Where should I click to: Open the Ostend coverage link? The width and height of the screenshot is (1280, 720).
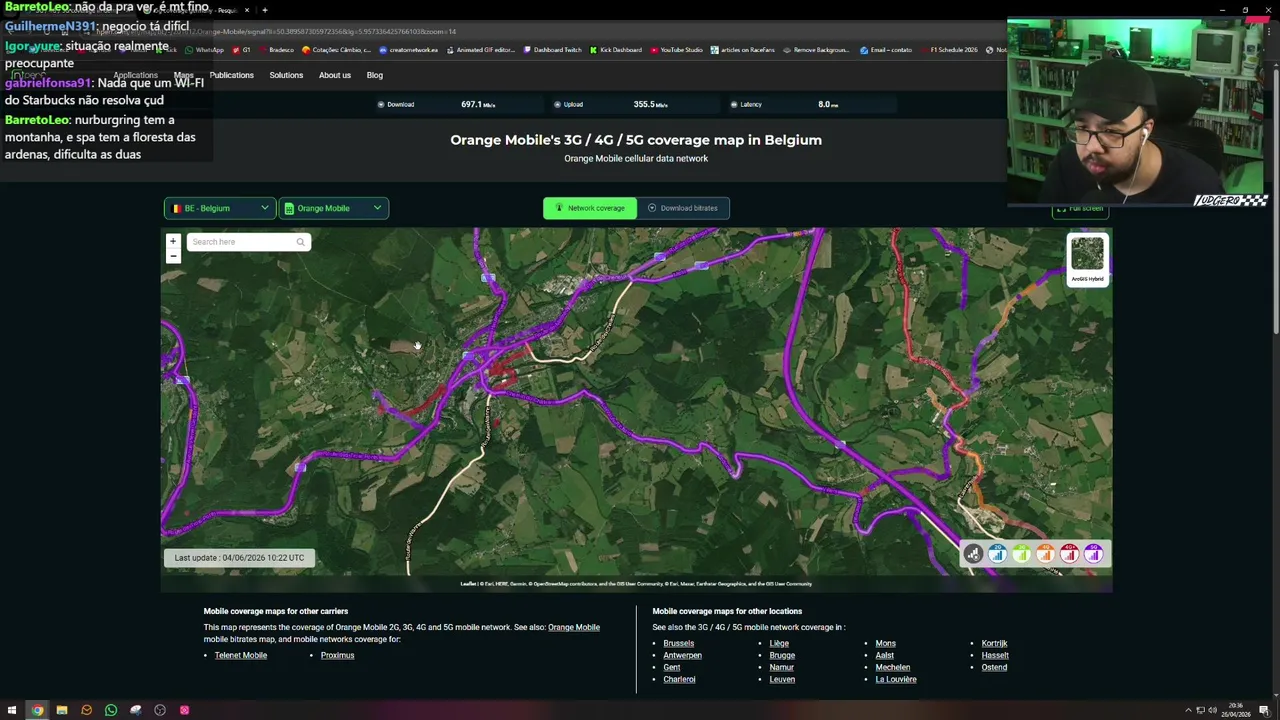994,667
